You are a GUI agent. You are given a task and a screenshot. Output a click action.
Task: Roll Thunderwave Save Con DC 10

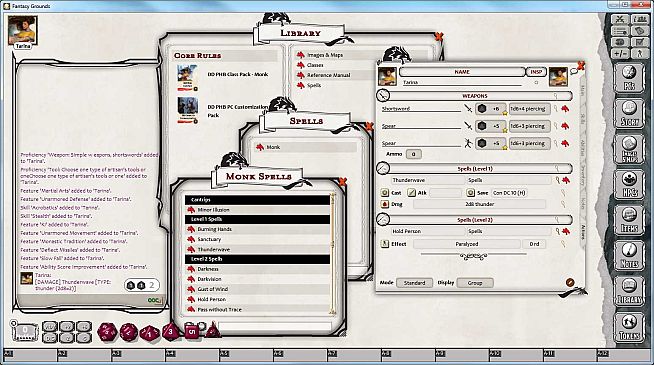470,193
